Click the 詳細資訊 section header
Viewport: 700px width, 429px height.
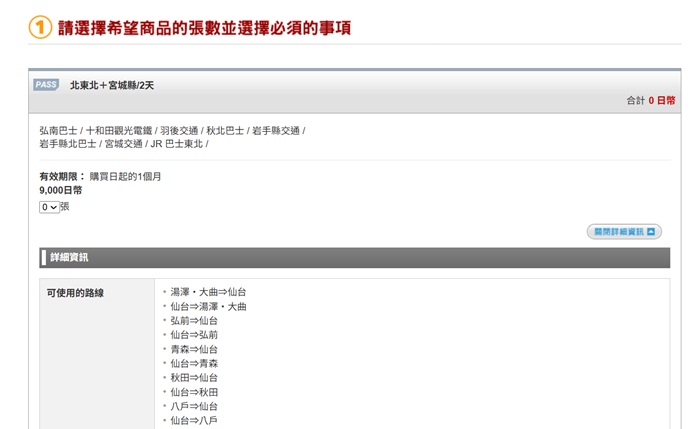69,258
